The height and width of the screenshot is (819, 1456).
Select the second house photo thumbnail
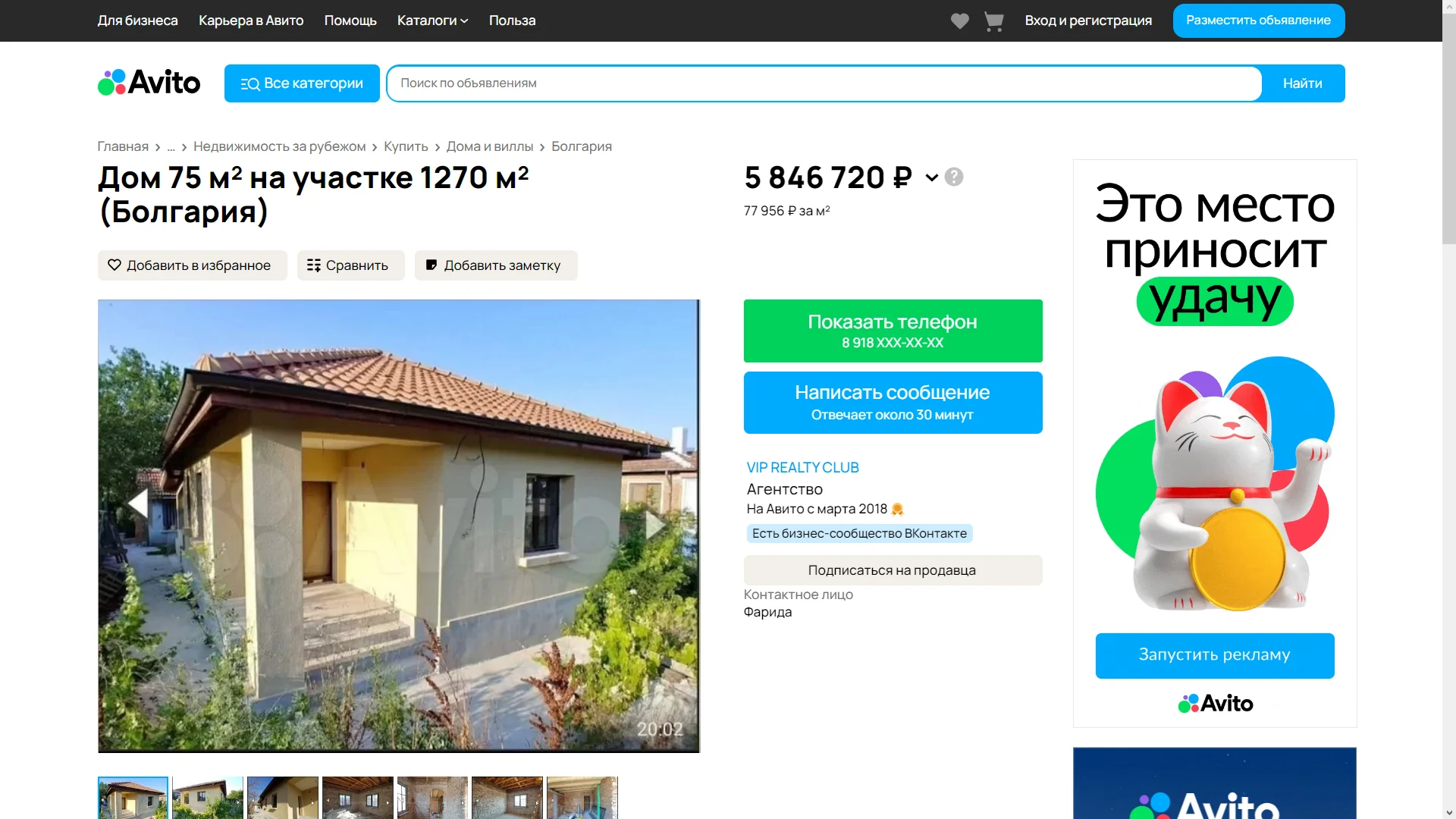(208, 797)
